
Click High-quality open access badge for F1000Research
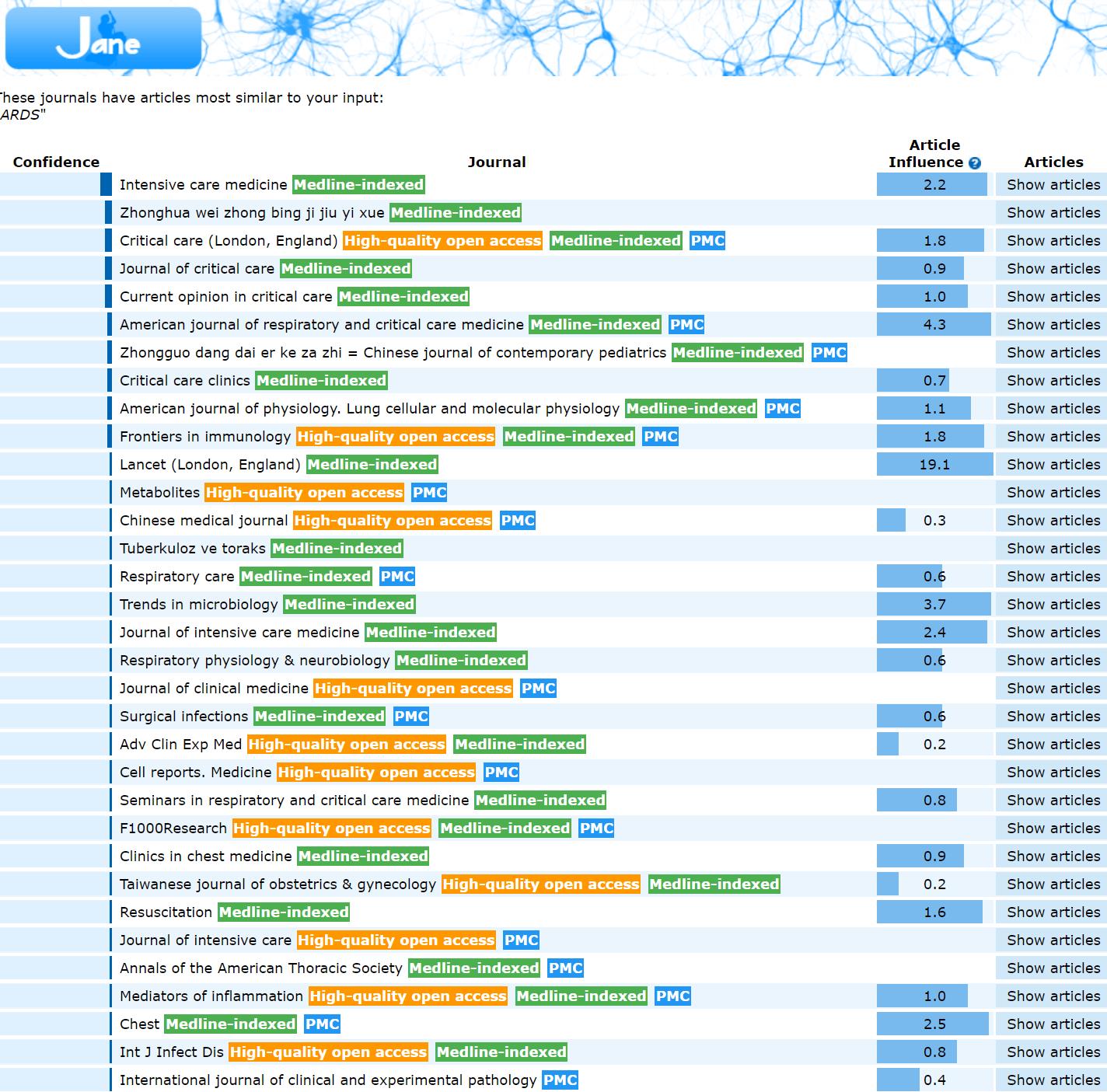pyautogui.click(x=332, y=829)
